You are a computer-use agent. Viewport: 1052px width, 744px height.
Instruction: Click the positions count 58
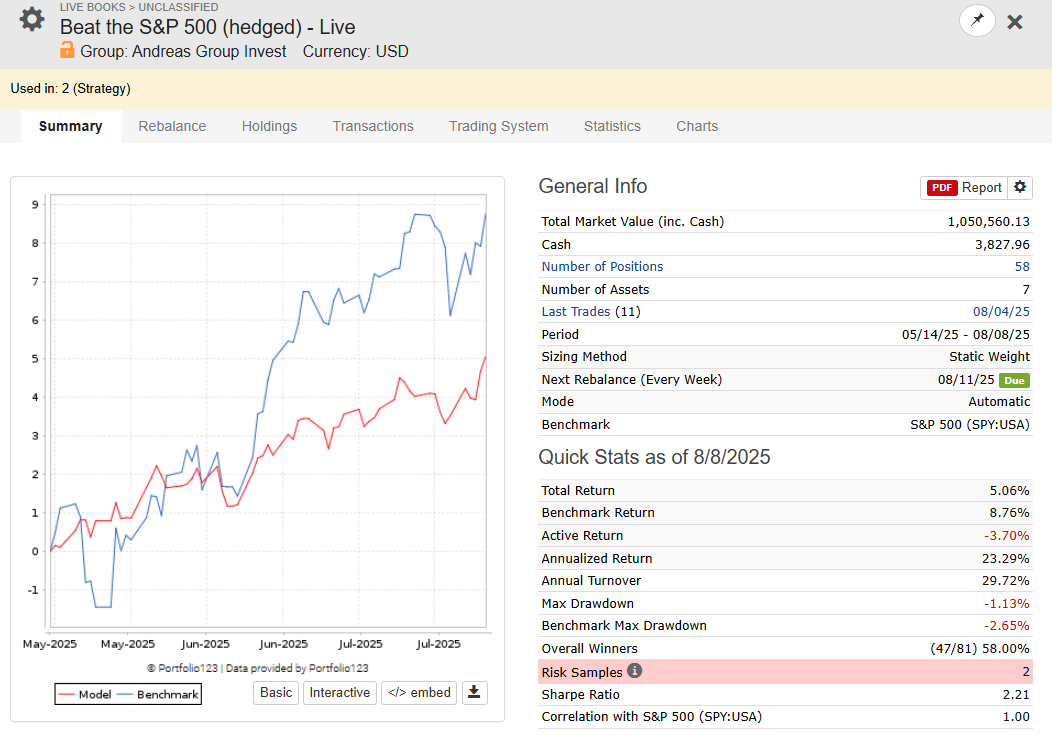tap(1022, 267)
